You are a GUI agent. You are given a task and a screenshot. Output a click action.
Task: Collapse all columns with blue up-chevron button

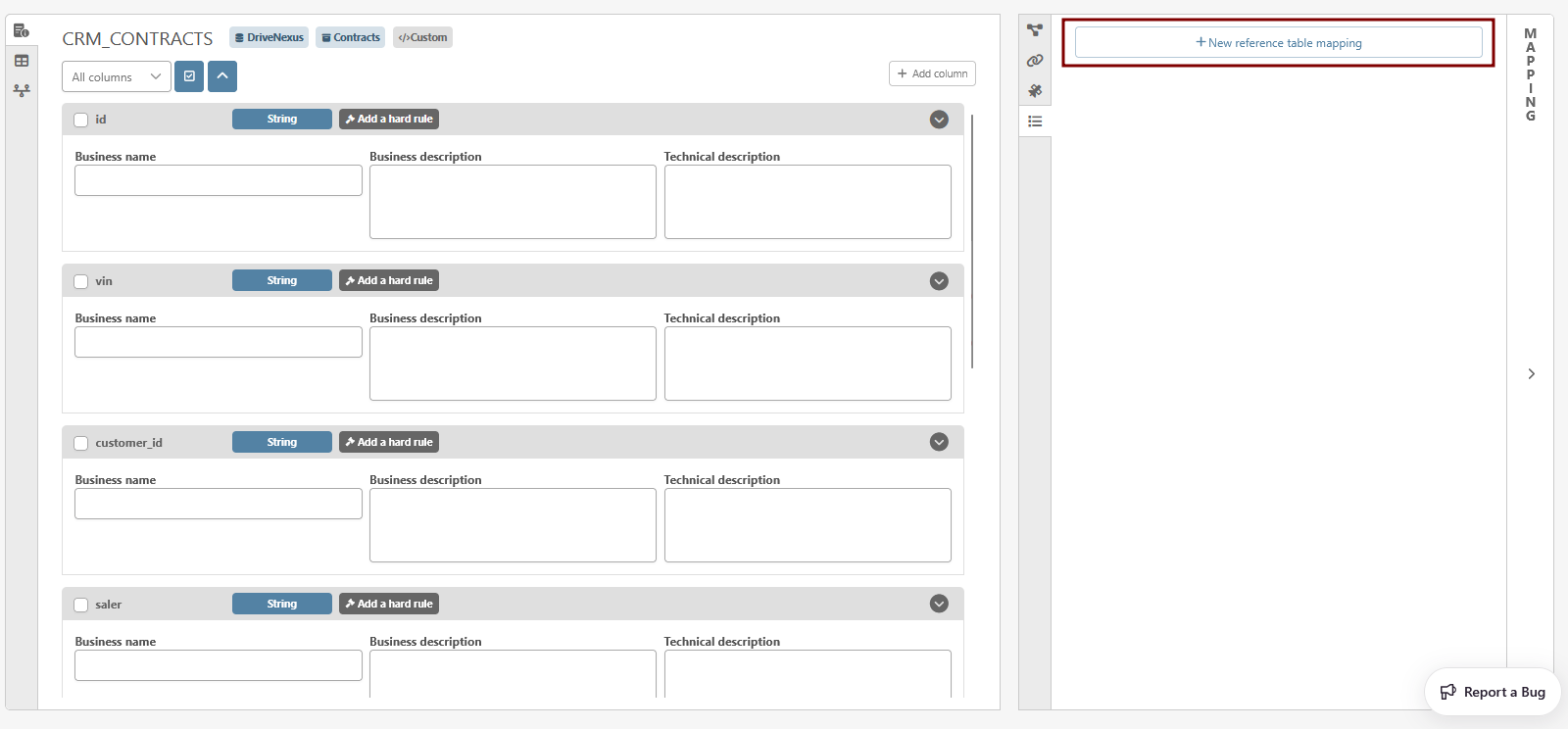[x=222, y=76]
